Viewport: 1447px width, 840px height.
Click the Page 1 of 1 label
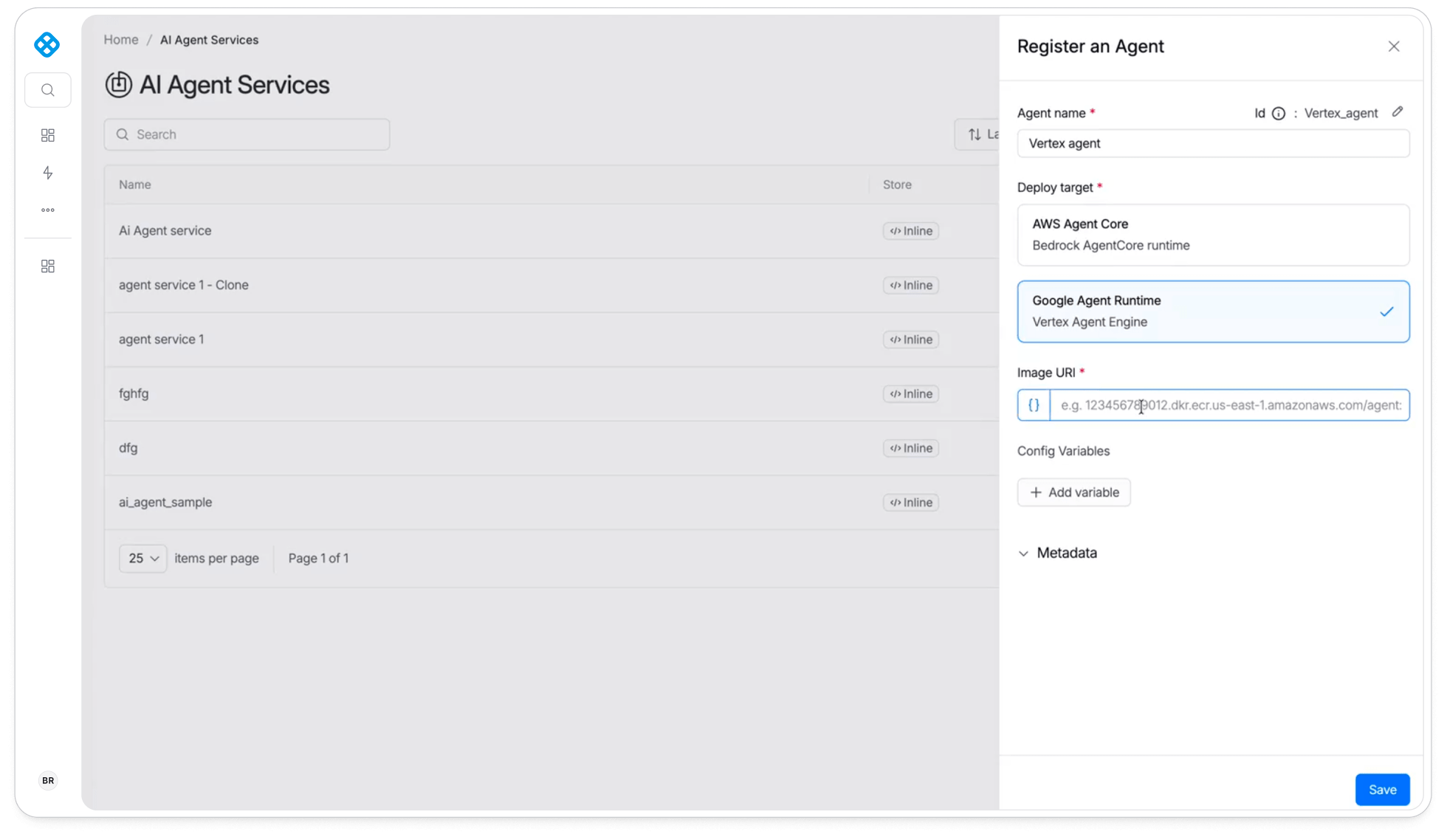tap(318, 558)
